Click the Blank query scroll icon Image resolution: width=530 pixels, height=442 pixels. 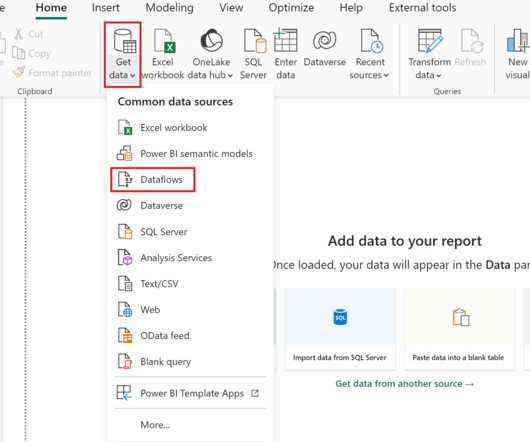[x=125, y=362]
